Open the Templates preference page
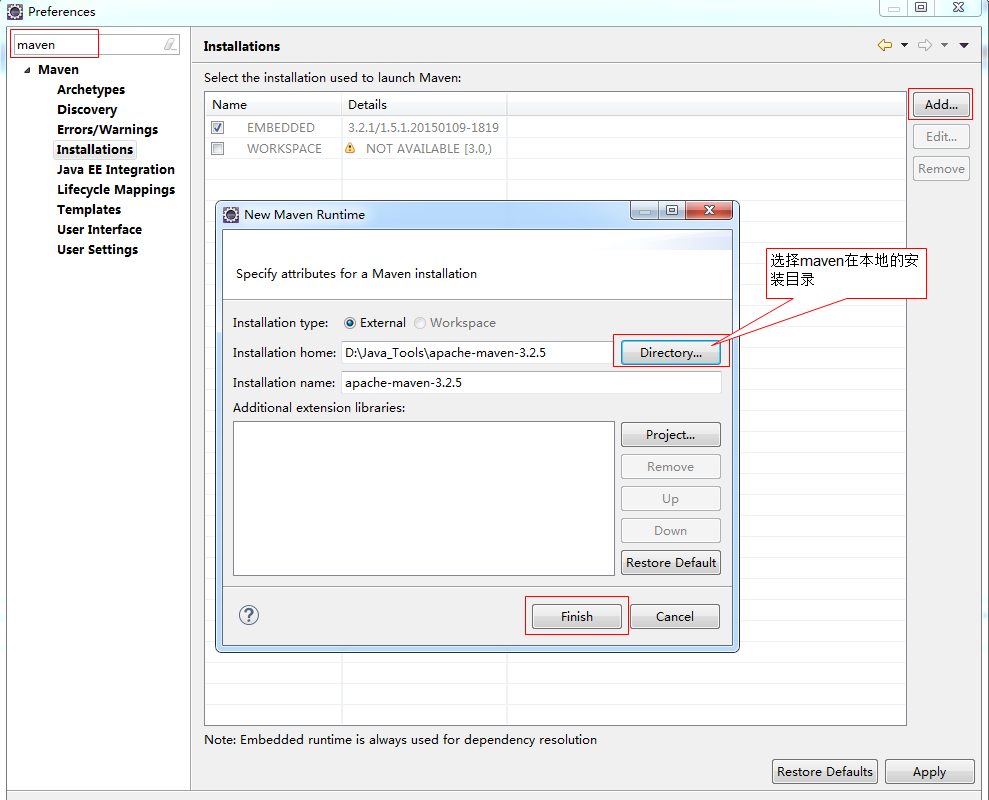The height and width of the screenshot is (800, 989). (89, 209)
